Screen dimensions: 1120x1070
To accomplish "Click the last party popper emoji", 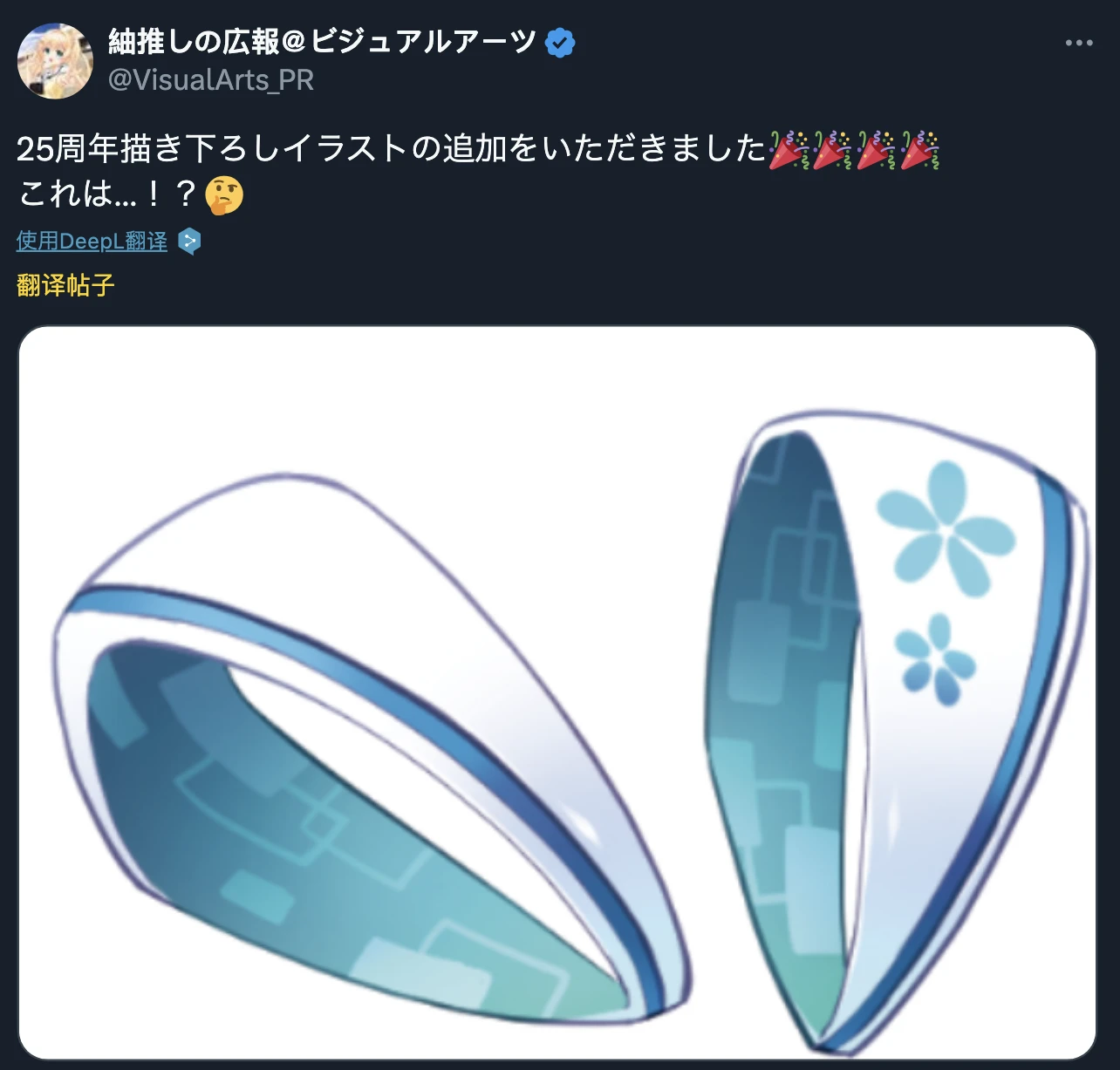I will 919,149.
